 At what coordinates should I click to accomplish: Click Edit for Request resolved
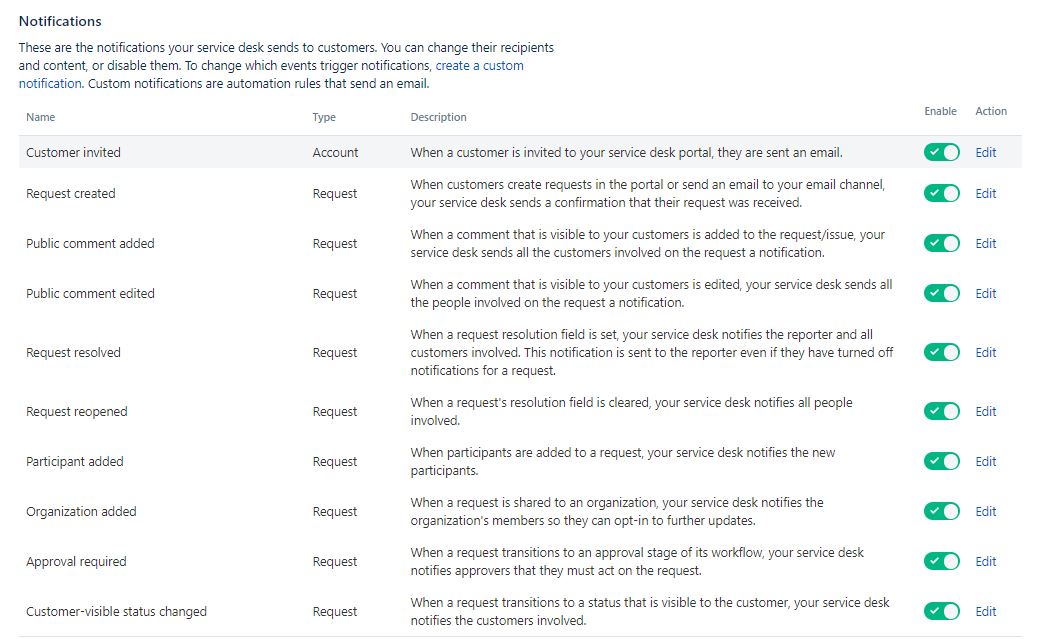(x=986, y=352)
